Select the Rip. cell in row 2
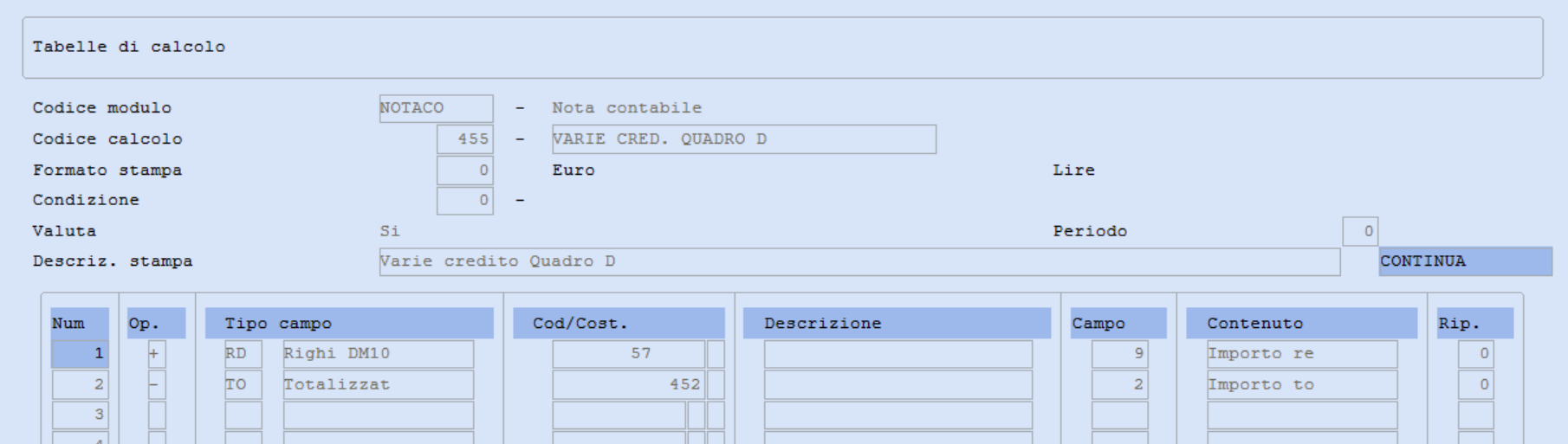This screenshot has width=1568, height=444. pos(1475,384)
